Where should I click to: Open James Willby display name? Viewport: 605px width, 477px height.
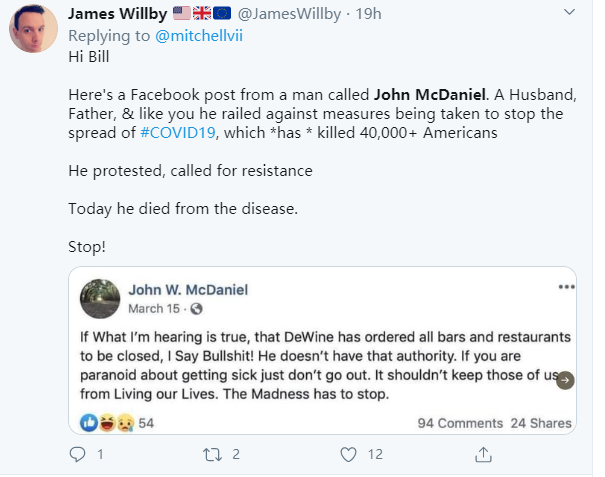[x=116, y=13]
